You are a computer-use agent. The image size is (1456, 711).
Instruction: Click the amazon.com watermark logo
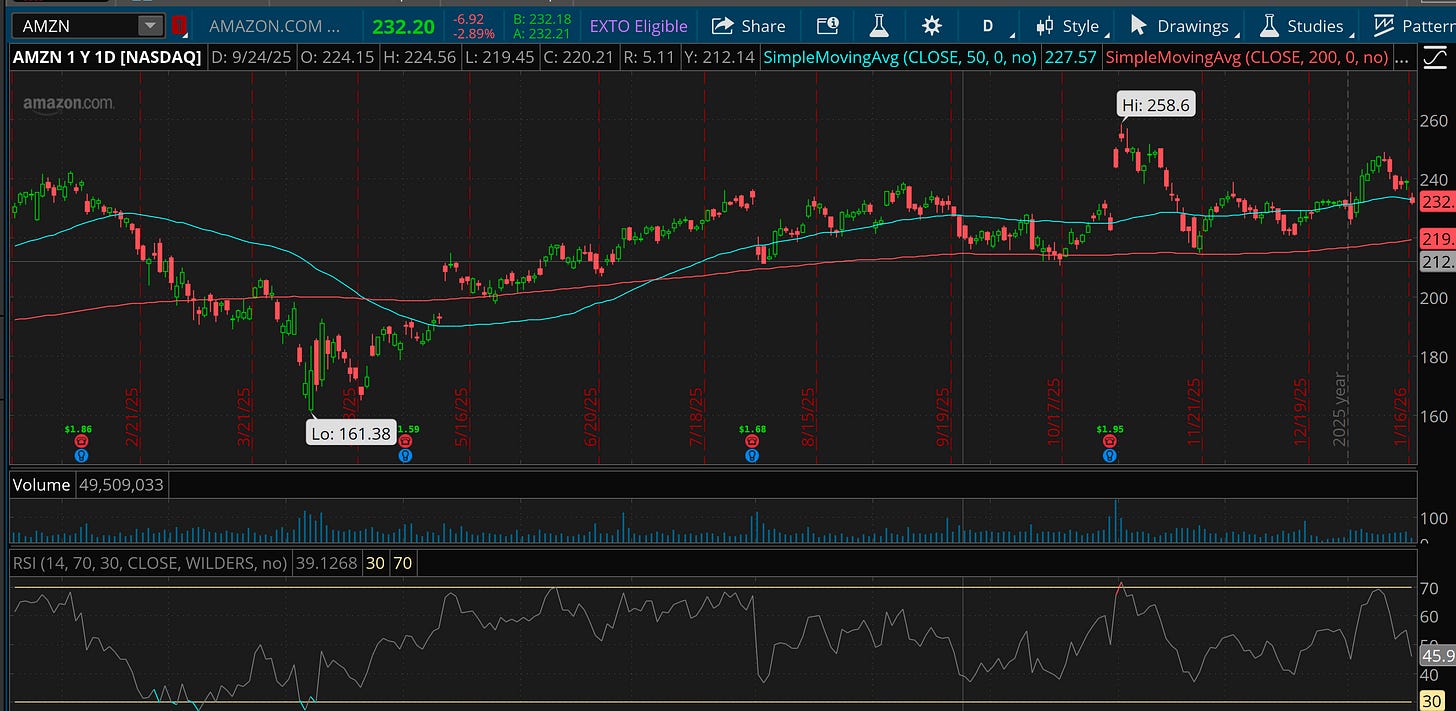click(x=68, y=103)
